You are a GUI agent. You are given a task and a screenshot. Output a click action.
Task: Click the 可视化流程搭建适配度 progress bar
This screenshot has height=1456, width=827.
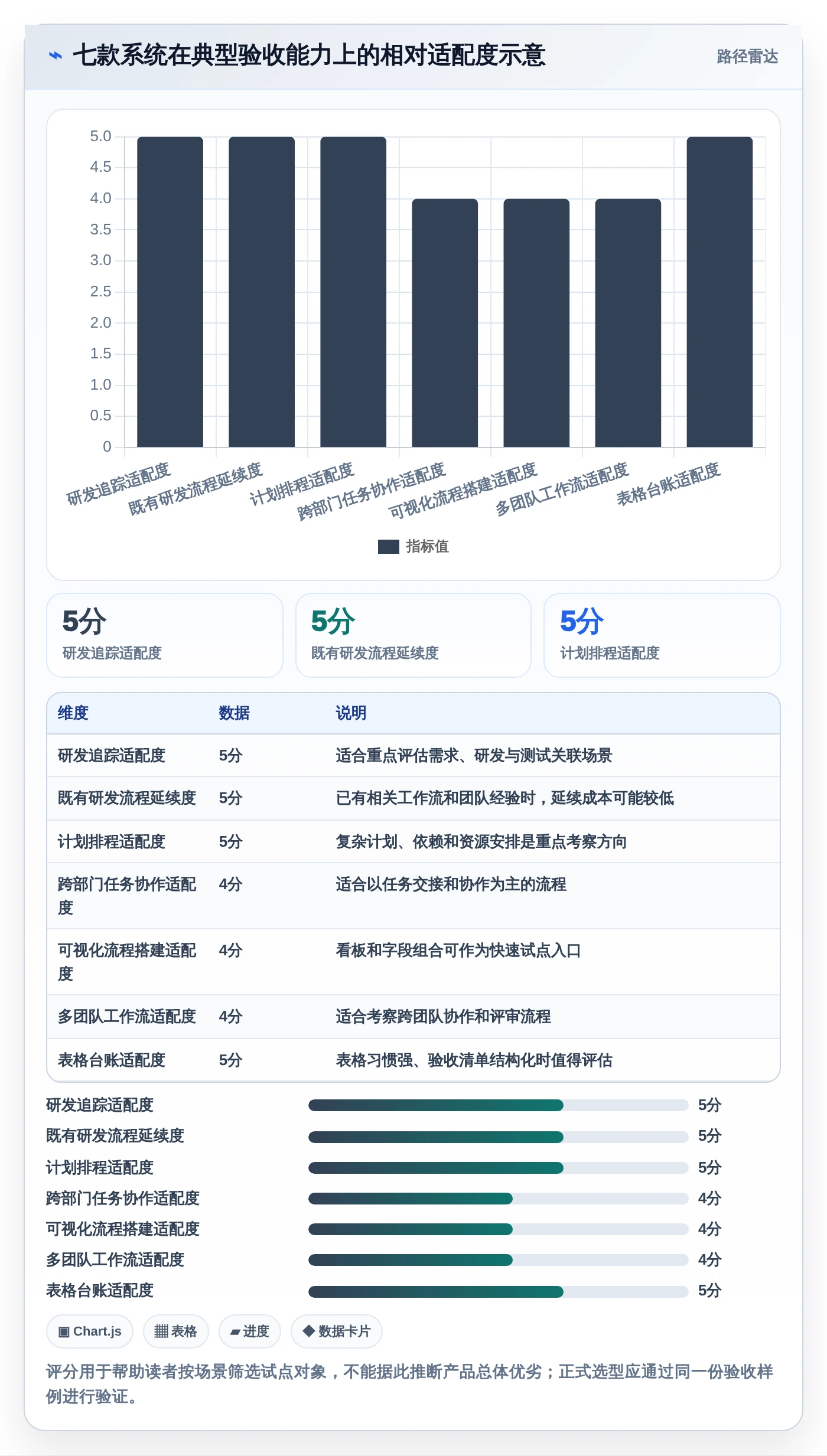pos(499,1229)
